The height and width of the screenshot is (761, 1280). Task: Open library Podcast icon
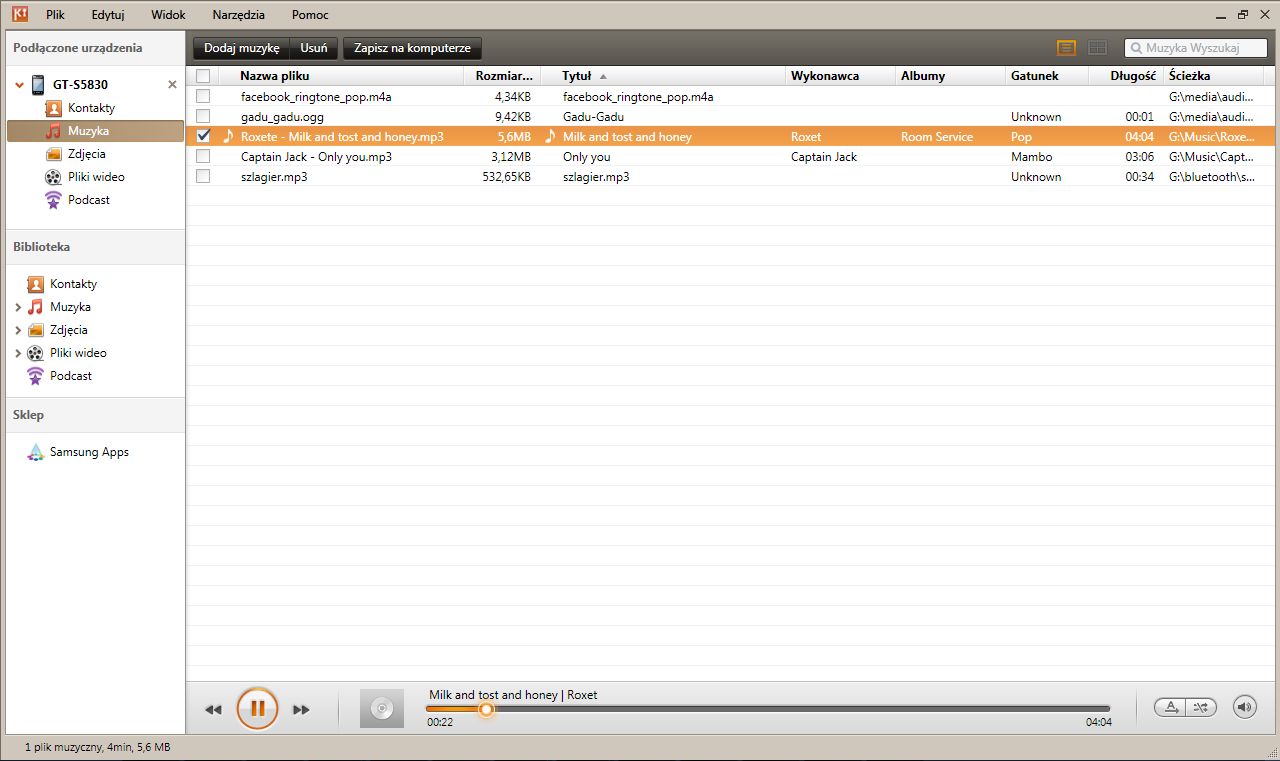(x=35, y=376)
